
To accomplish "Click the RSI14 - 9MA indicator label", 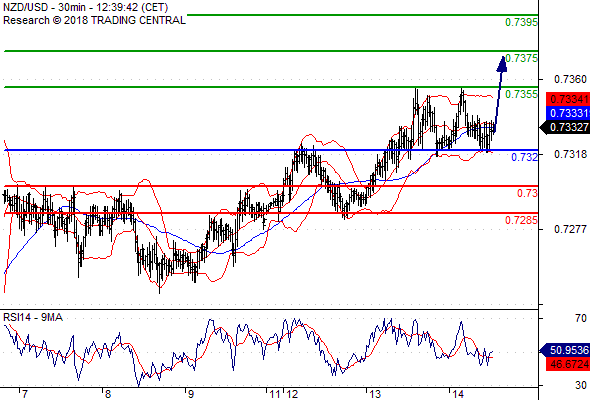I will pyautogui.click(x=33, y=318).
